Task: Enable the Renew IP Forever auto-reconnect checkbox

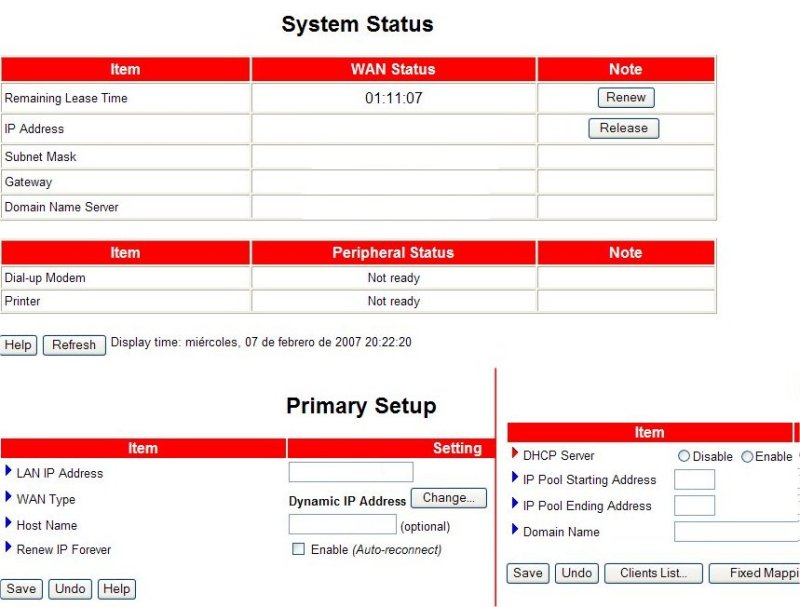Action: 298,549
